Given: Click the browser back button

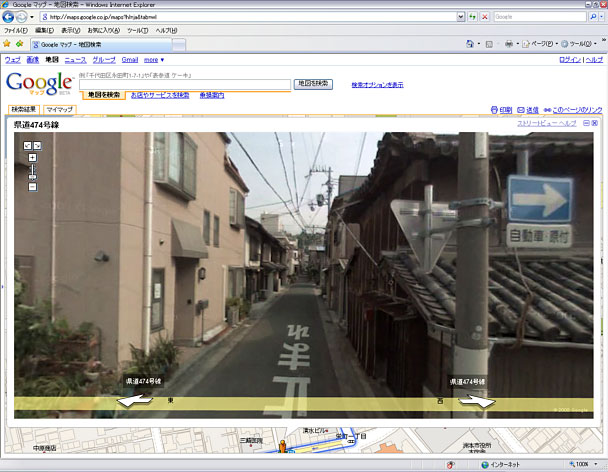Looking at the screenshot, I should [8, 17].
